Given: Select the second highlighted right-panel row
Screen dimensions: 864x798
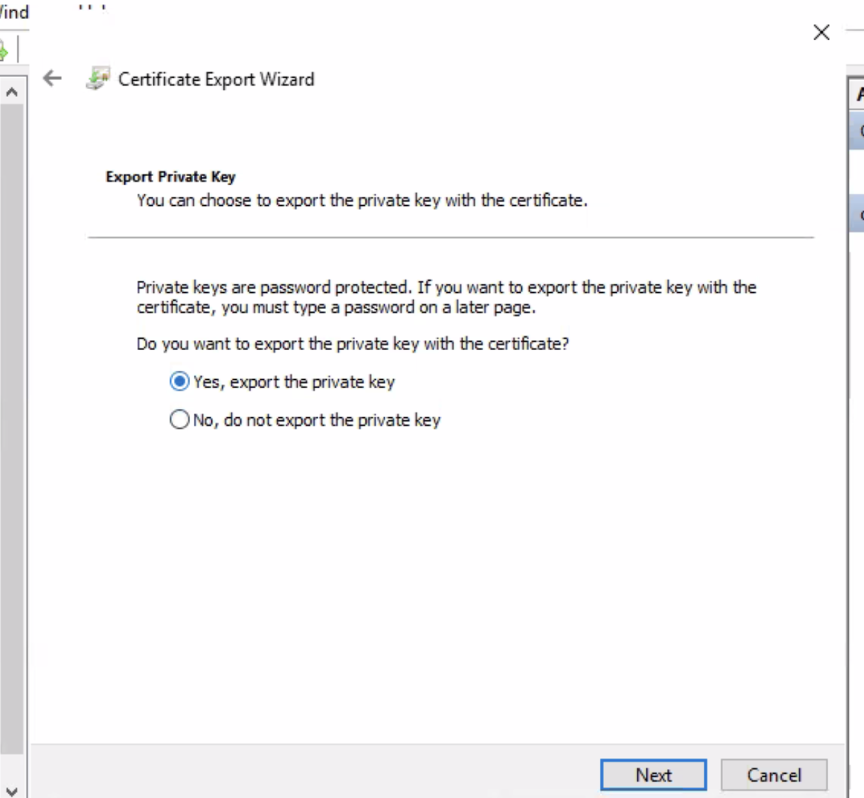Looking at the screenshot, I should point(857,214).
